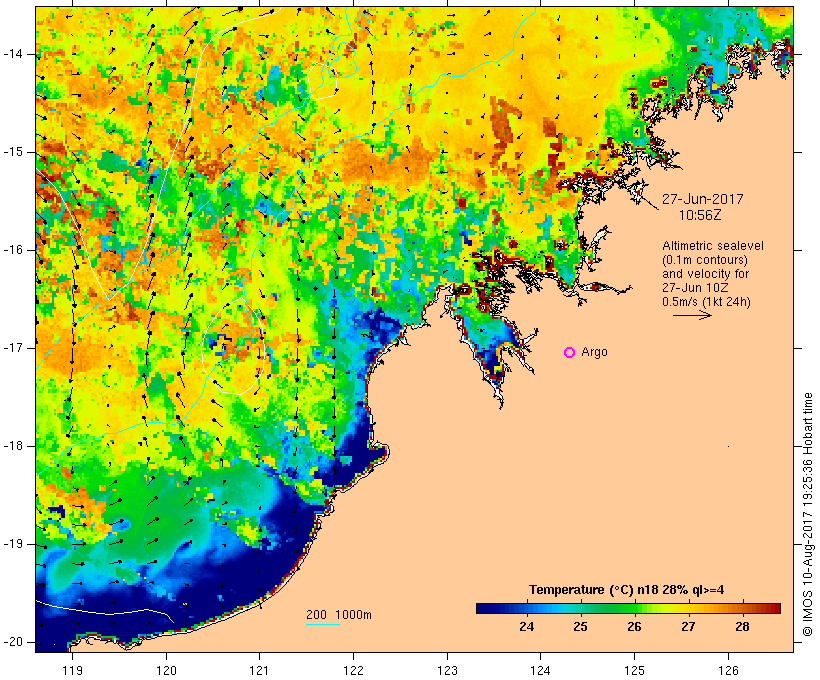Click the Altimetric sealevel legend text
The height and width of the screenshot is (680, 820).
(713, 246)
